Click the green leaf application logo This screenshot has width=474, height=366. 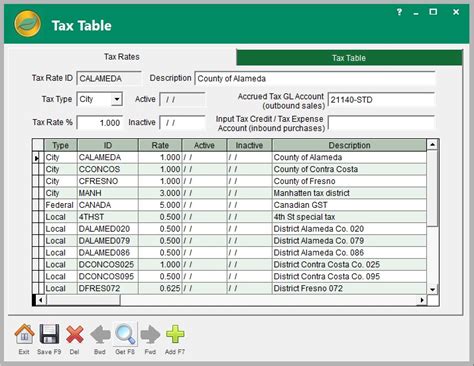27,24
